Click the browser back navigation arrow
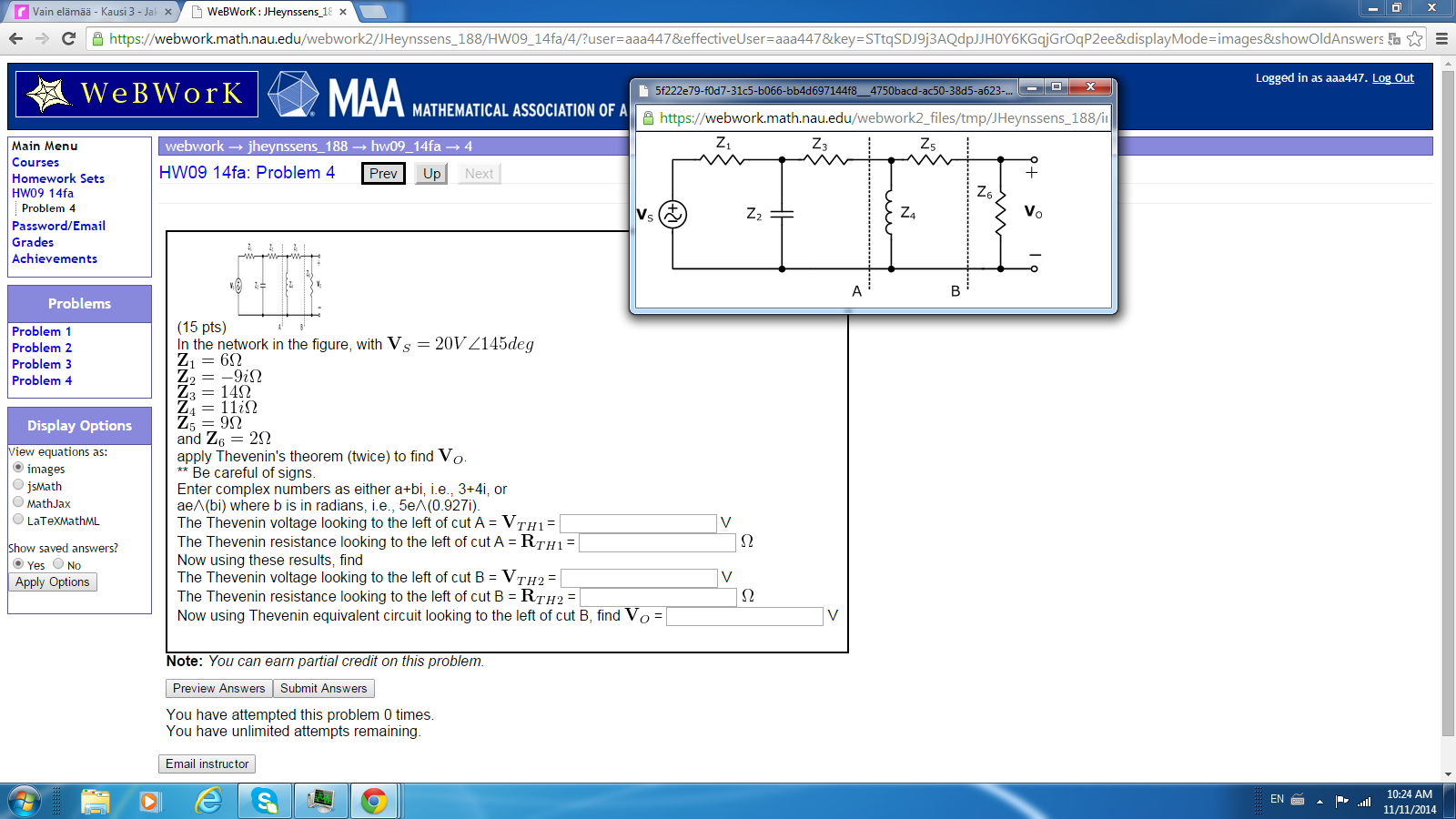The height and width of the screenshot is (819, 1456). click(x=15, y=39)
